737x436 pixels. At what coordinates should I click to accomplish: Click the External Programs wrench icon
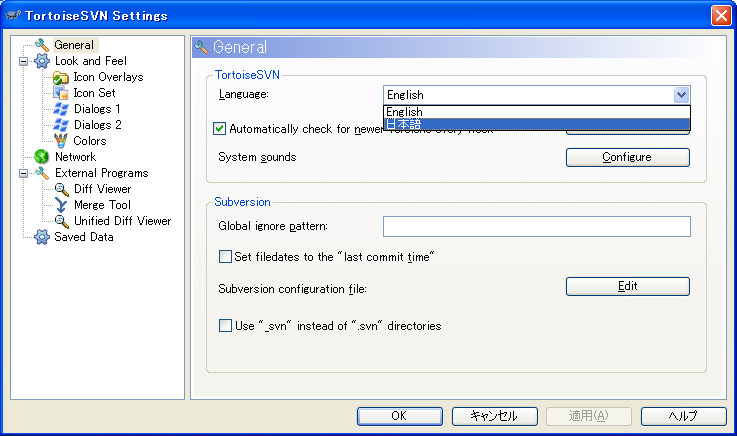(42, 173)
